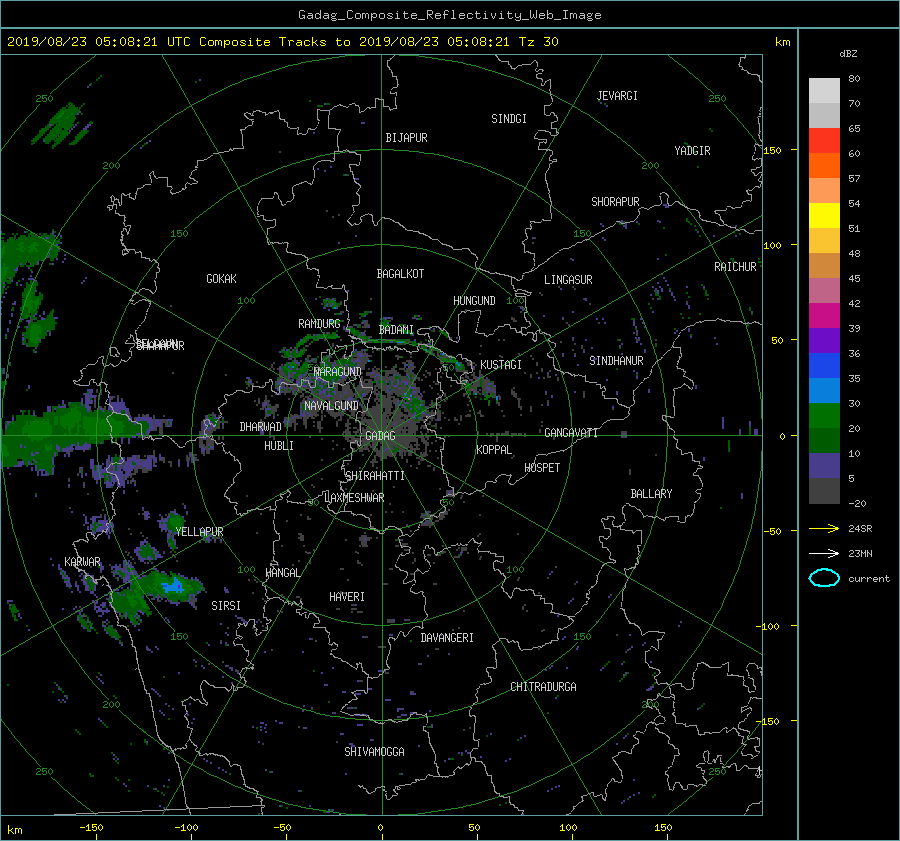Click the SINDGI city label
The width and height of the screenshot is (900, 841).
[x=509, y=119]
